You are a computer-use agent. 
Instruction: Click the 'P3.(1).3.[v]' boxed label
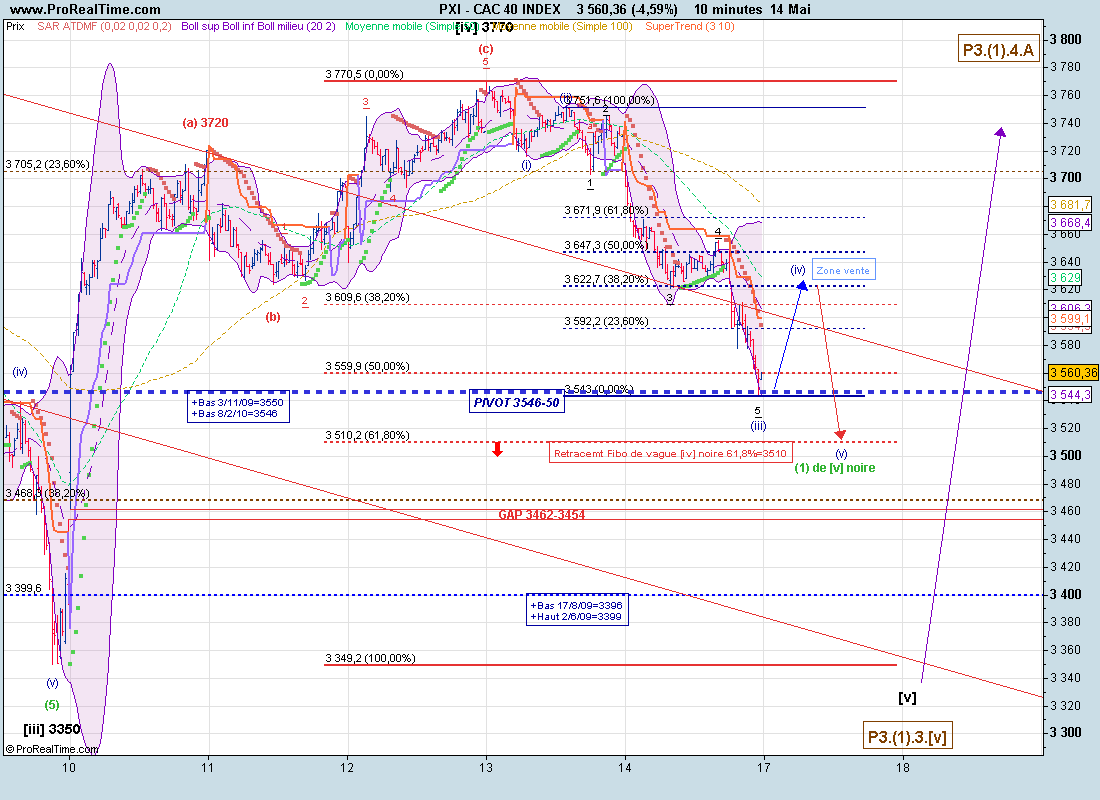tap(907, 737)
